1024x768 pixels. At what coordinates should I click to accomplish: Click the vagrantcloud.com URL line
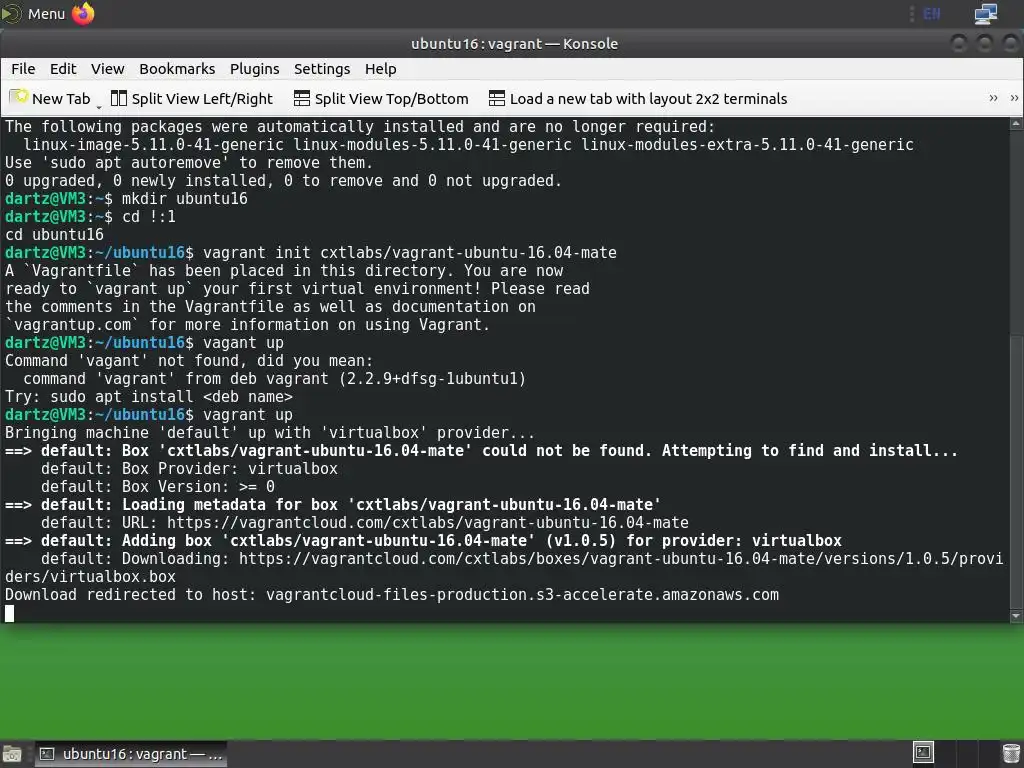pyautogui.click(x=364, y=523)
